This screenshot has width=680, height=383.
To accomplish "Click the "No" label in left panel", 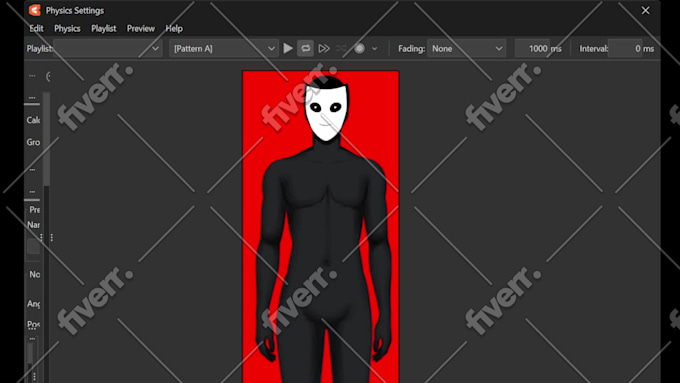I will pos(35,275).
